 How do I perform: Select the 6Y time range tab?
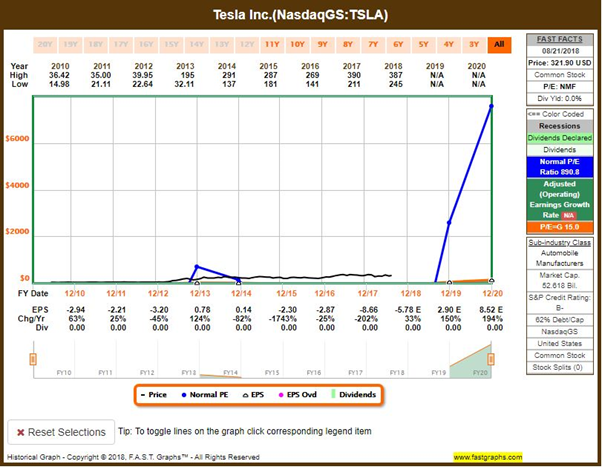pyautogui.click(x=398, y=45)
